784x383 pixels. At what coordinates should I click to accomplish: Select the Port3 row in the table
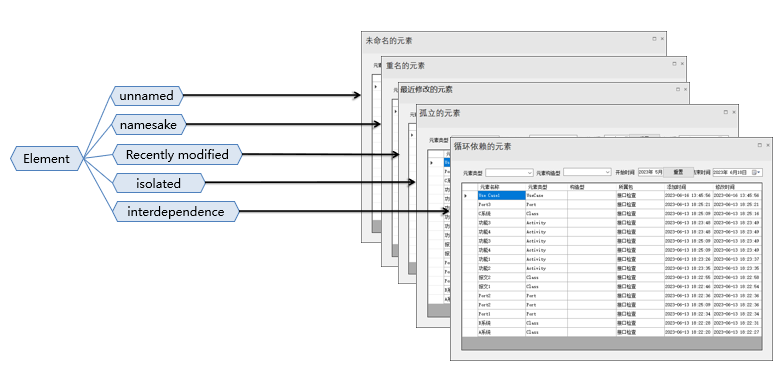click(612, 204)
